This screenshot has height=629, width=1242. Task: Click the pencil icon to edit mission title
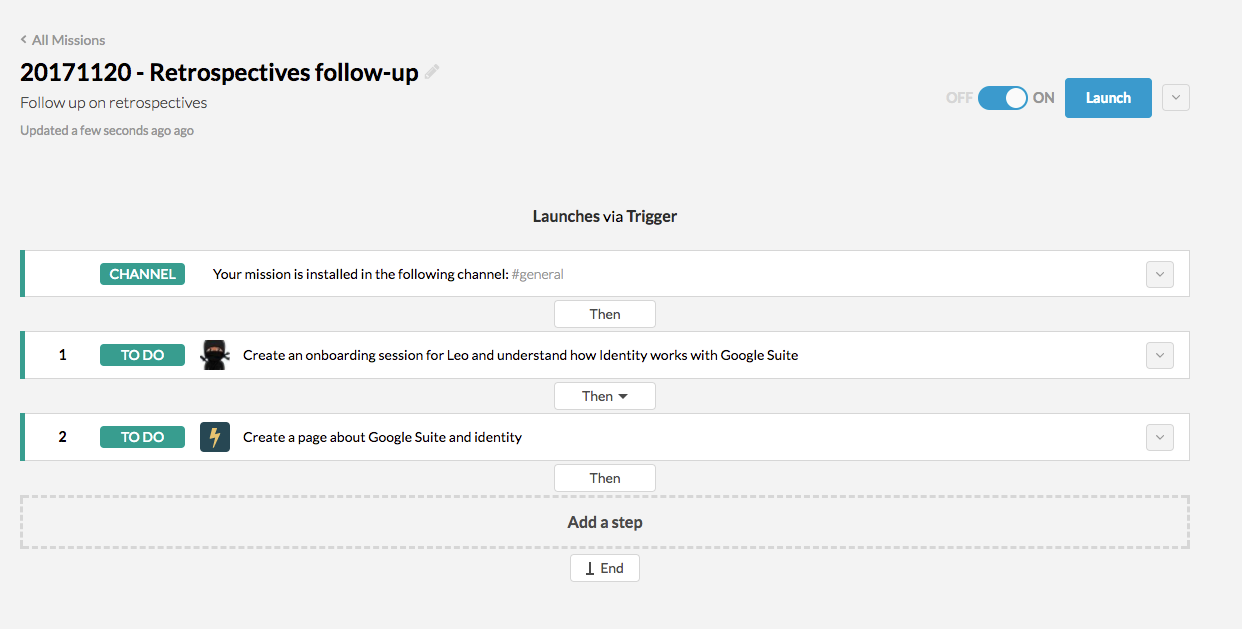tap(432, 72)
